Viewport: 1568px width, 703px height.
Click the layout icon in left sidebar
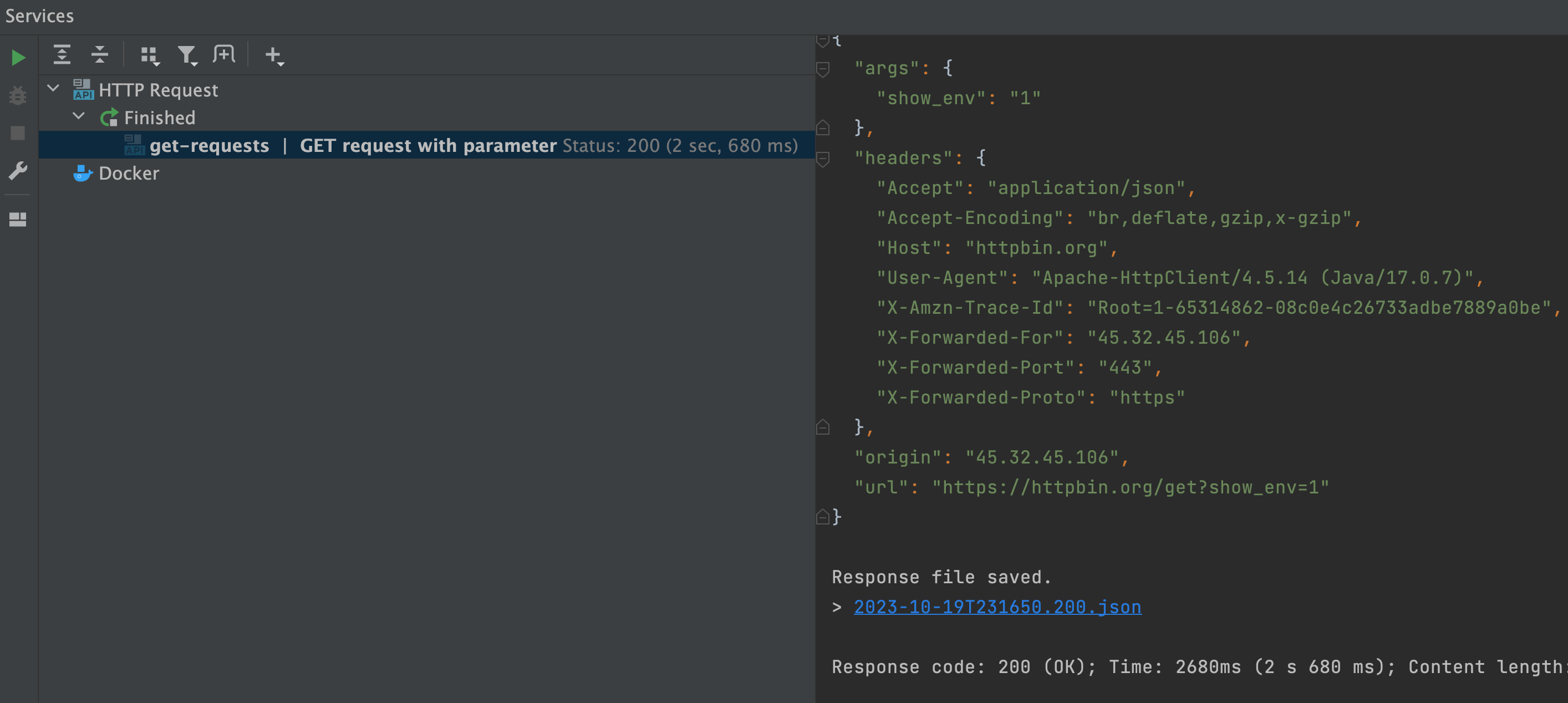(18, 220)
